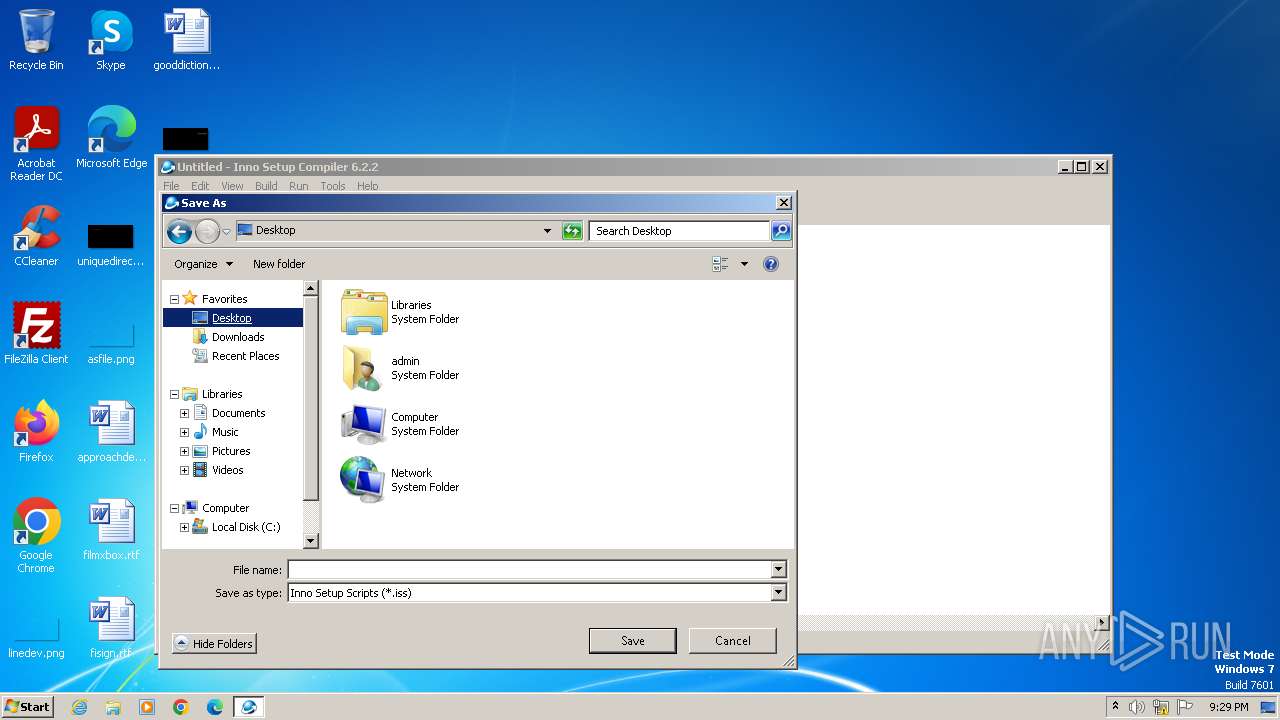Viewport: 1280px width, 720px height.
Task: Click the navigation pane scroll up arrow
Action: 310,288
